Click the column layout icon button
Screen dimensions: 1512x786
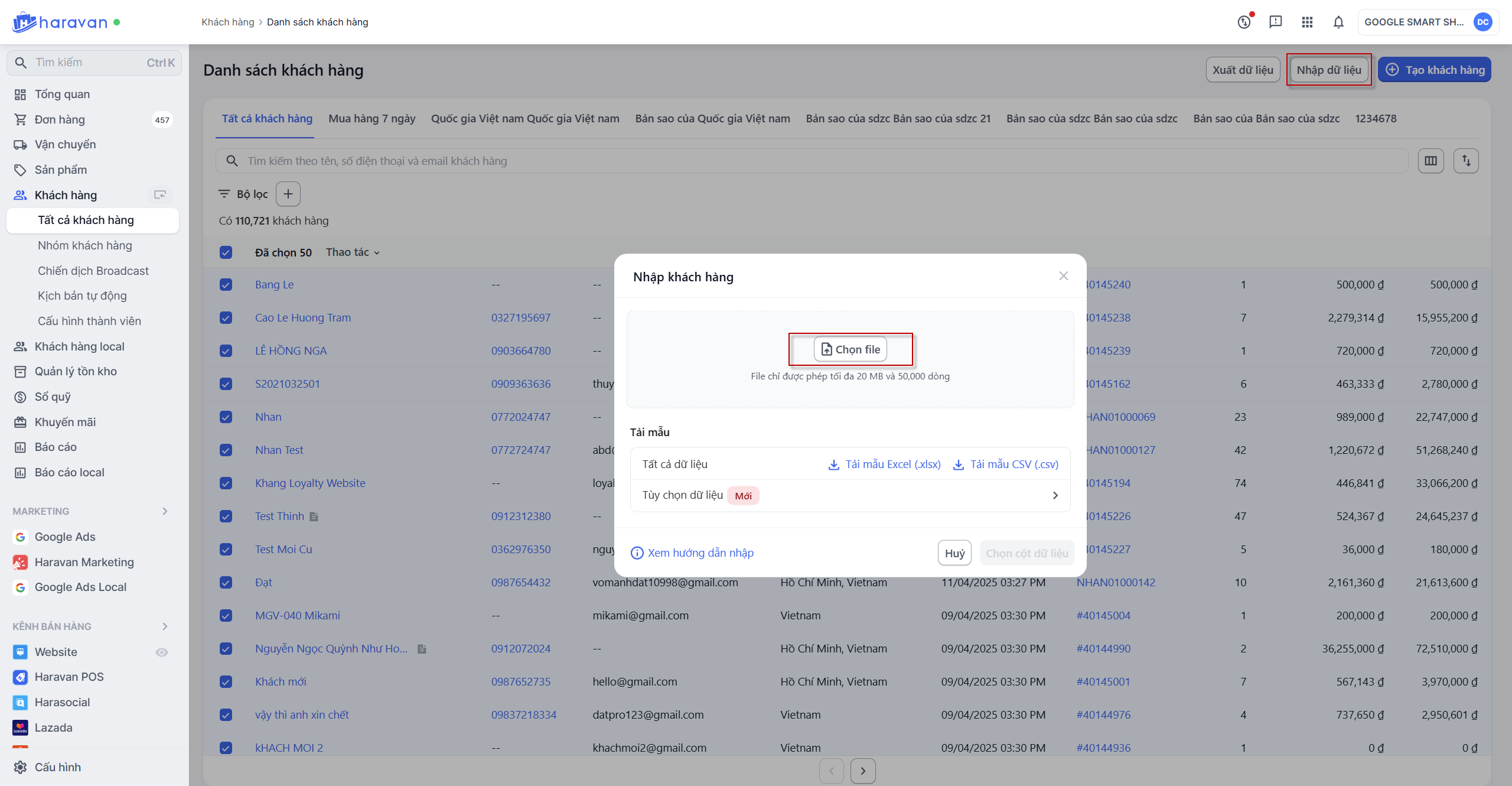click(x=1430, y=161)
